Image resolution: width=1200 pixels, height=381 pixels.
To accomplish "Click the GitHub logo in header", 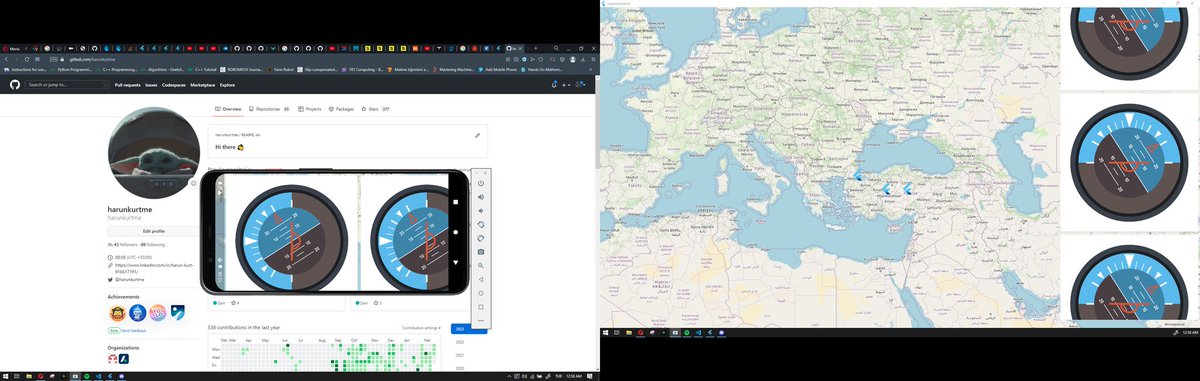I will (x=15, y=85).
